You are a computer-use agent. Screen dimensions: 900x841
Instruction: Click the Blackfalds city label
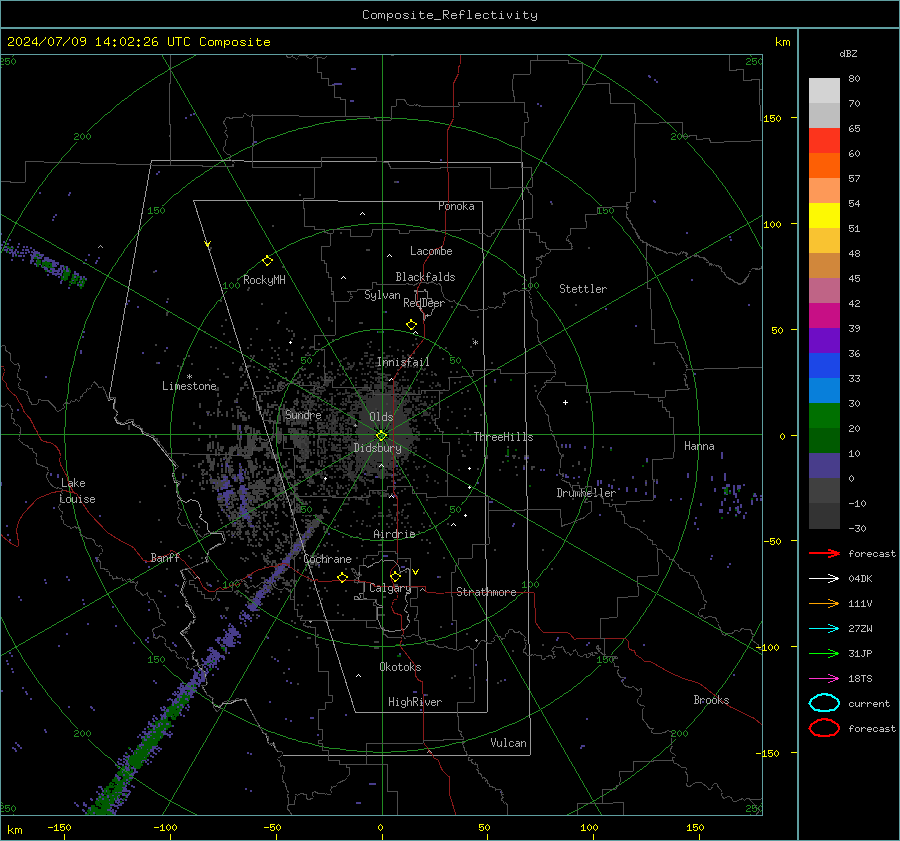coord(425,277)
